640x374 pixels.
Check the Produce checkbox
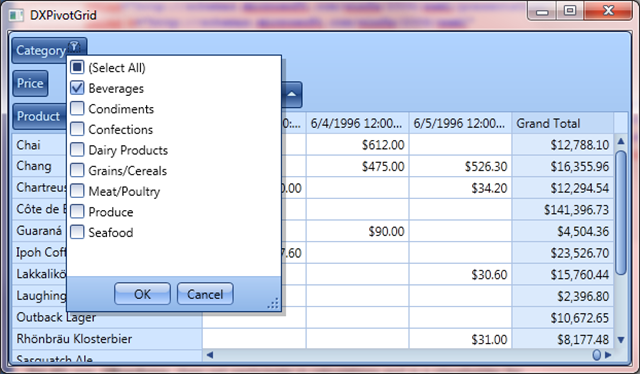tap(77, 211)
